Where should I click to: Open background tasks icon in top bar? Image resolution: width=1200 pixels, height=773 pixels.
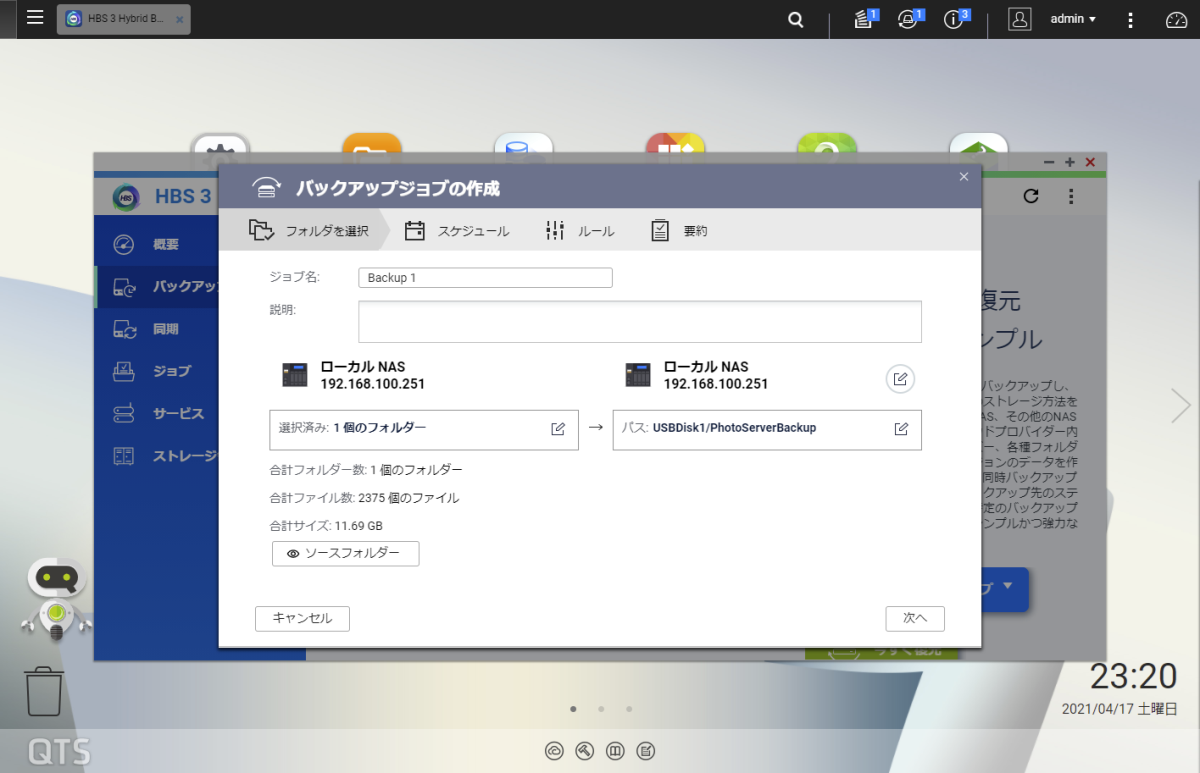(865, 19)
